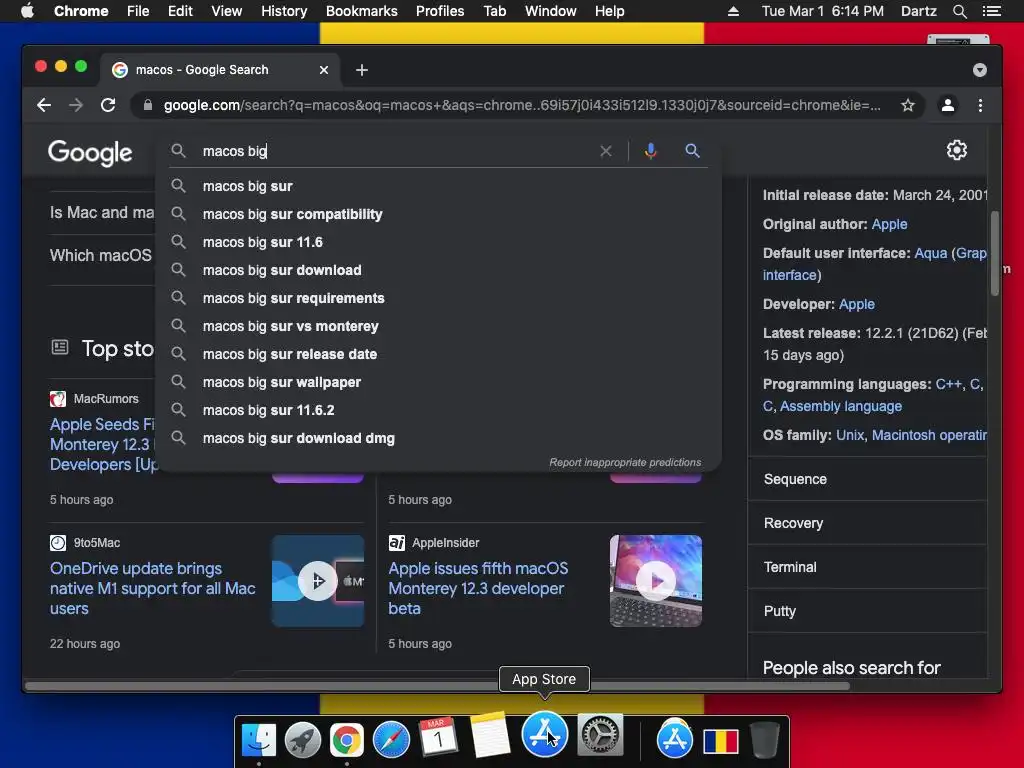Click the vertical page scrollbar thumb
1024x768 pixels.
995,253
